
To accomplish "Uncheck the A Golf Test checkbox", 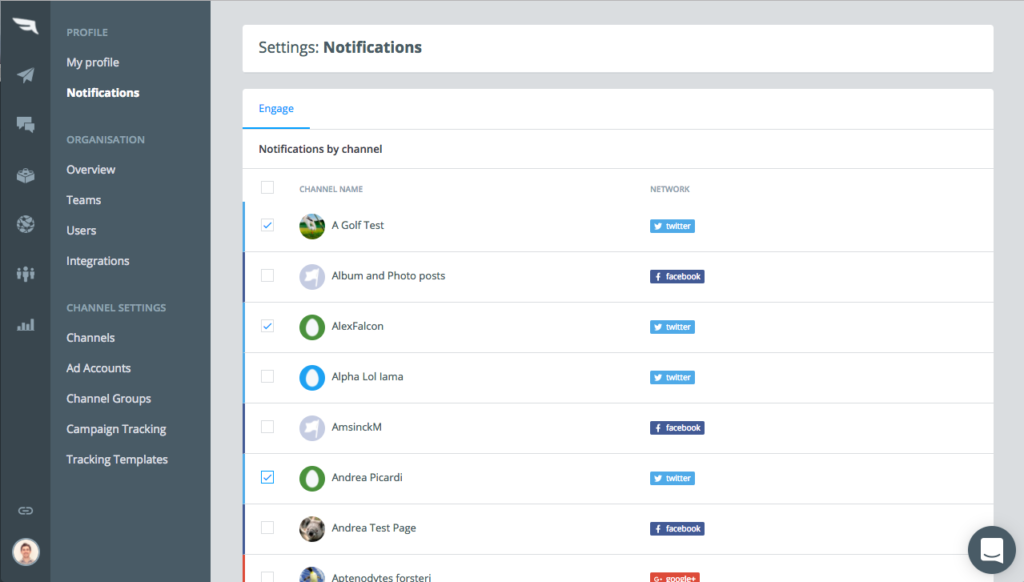I will 267,225.
